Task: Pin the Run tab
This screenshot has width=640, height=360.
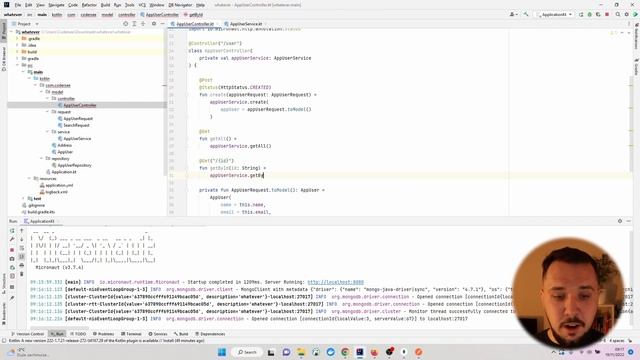Action: (12, 298)
